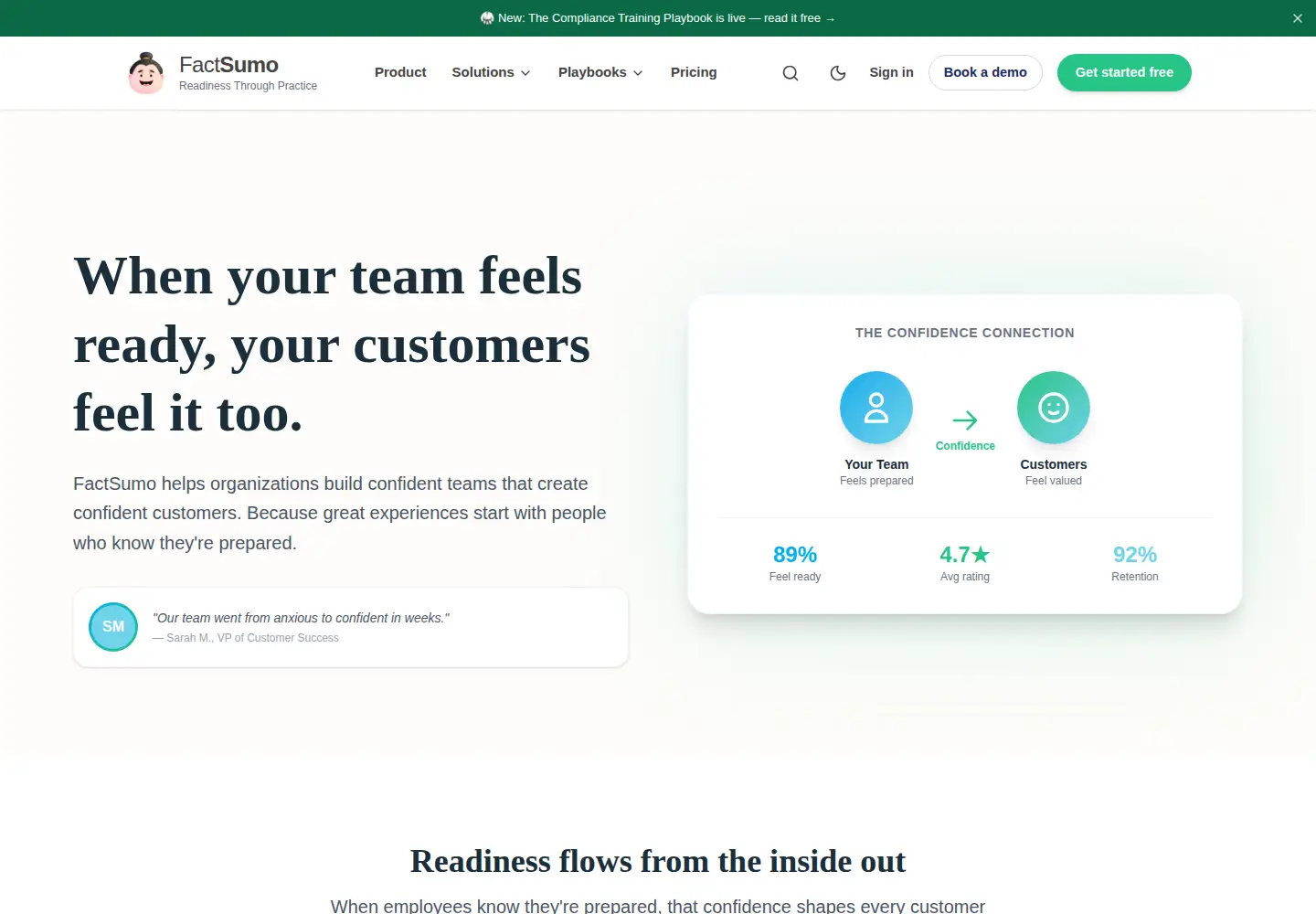Click the 89% Feel ready stat
Image resolution: width=1316 pixels, height=914 pixels.
pyautogui.click(x=795, y=563)
